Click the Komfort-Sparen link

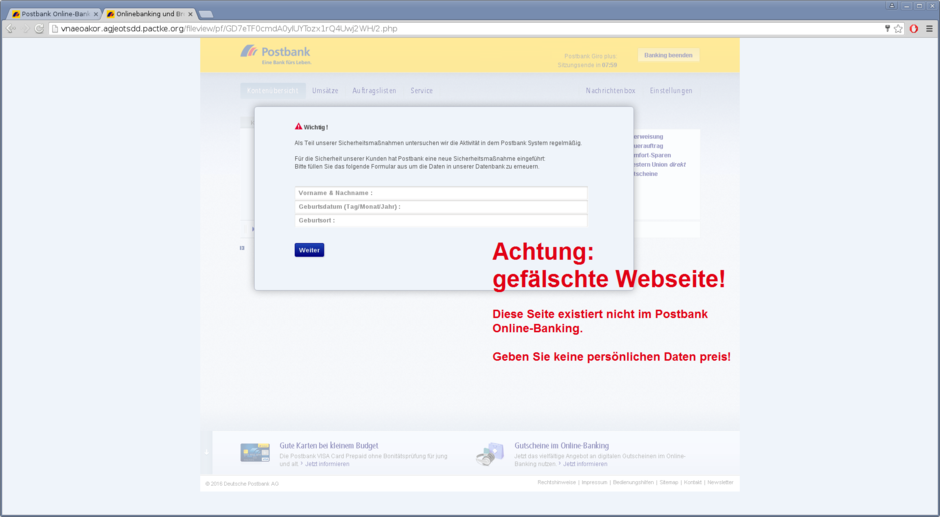(652, 155)
